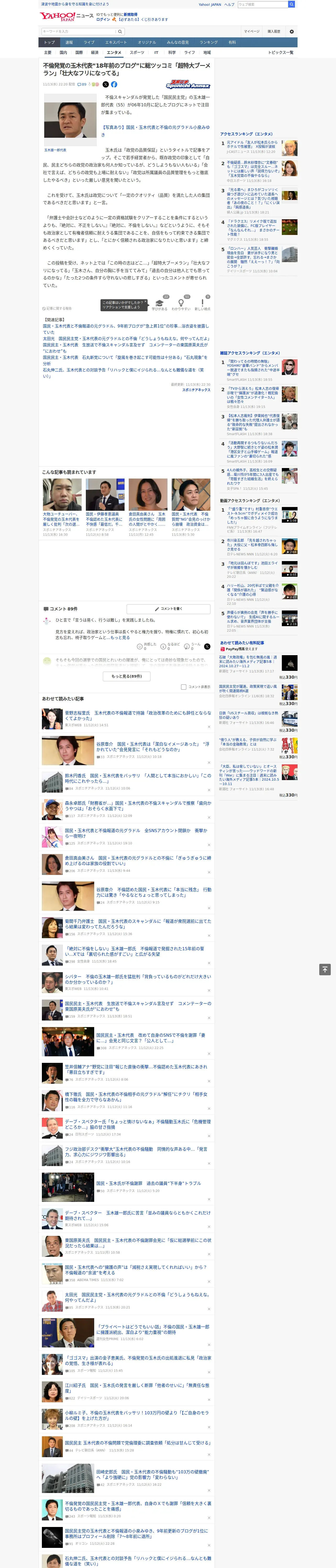Click the Yahoo! JAPAN logo
The height and width of the screenshot is (1568, 336).
click(57, 16)
